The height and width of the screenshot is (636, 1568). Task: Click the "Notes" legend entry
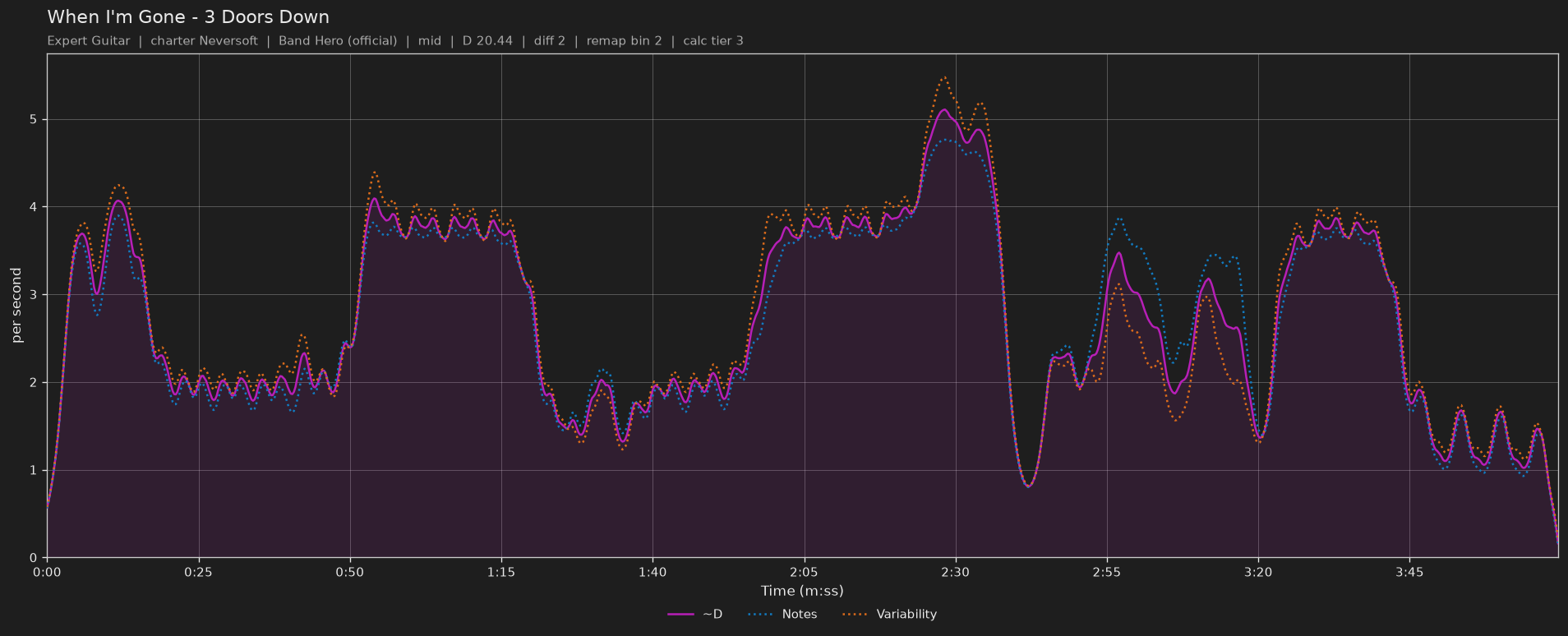point(783,615)
